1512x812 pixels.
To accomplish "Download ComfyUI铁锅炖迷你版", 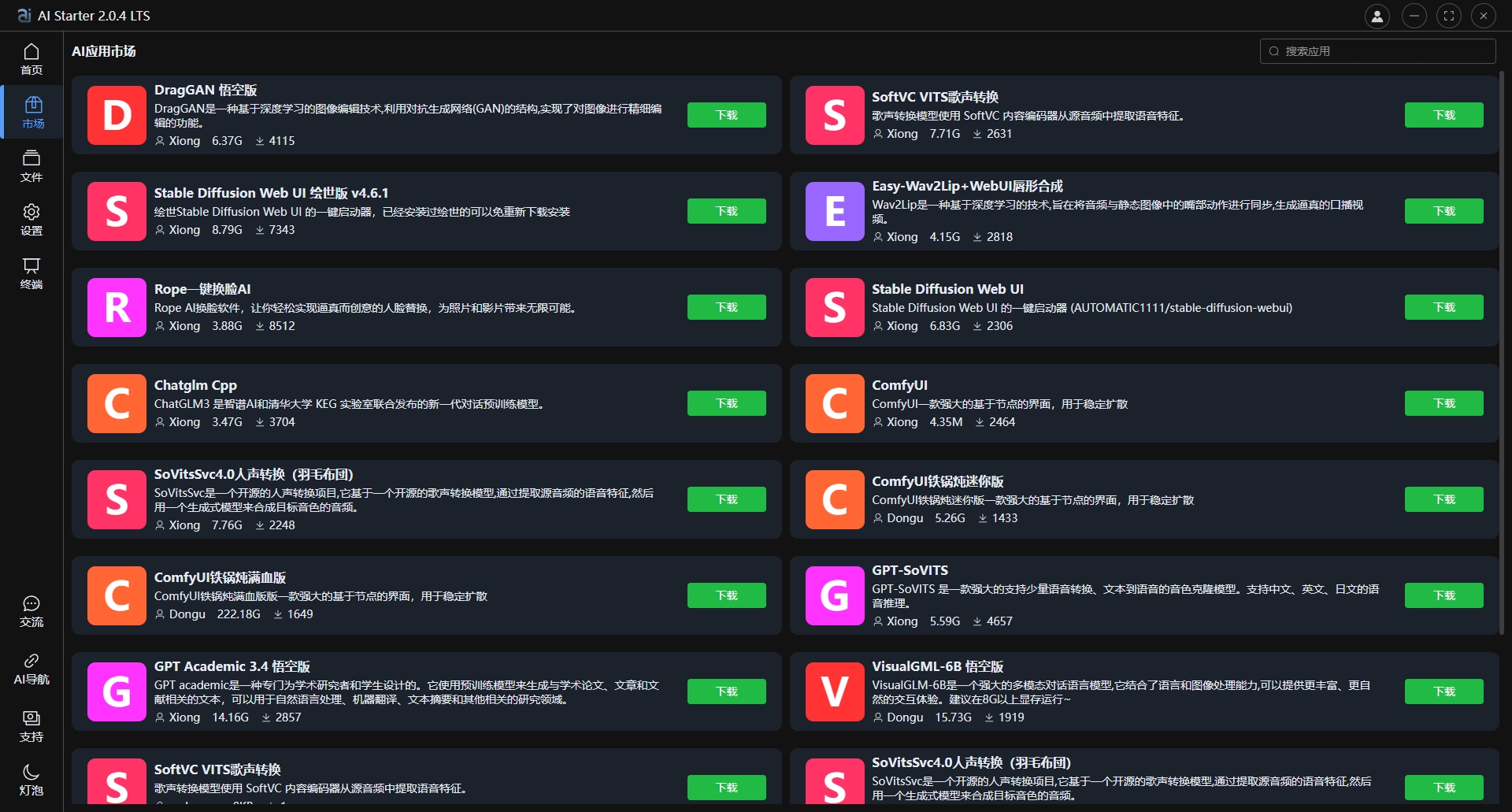I will [x=1443, y=499].
